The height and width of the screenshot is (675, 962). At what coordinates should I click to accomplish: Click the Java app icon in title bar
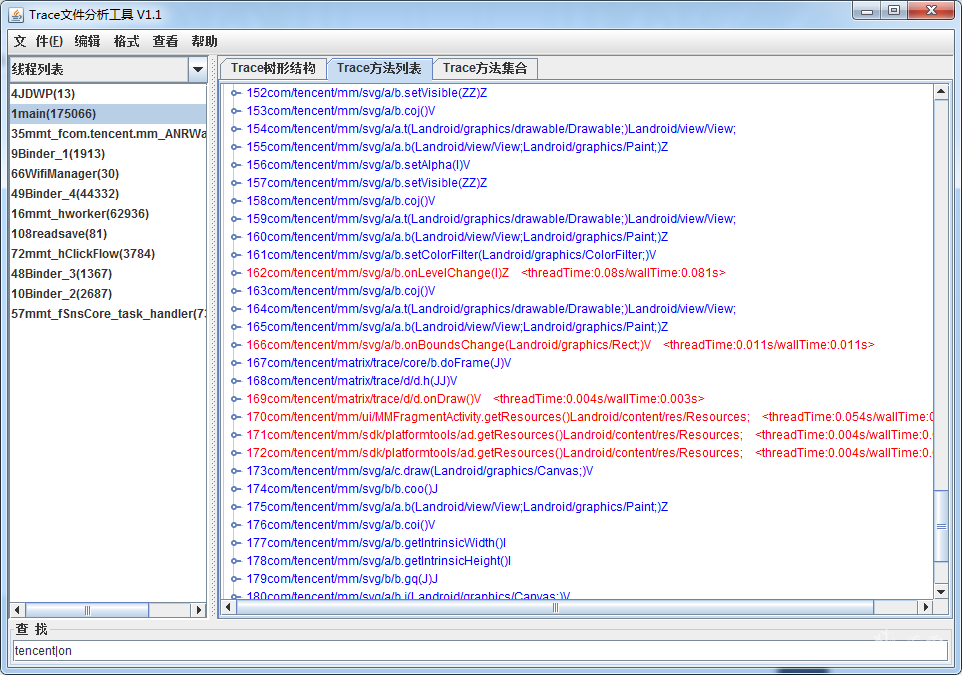click(16, 14)
